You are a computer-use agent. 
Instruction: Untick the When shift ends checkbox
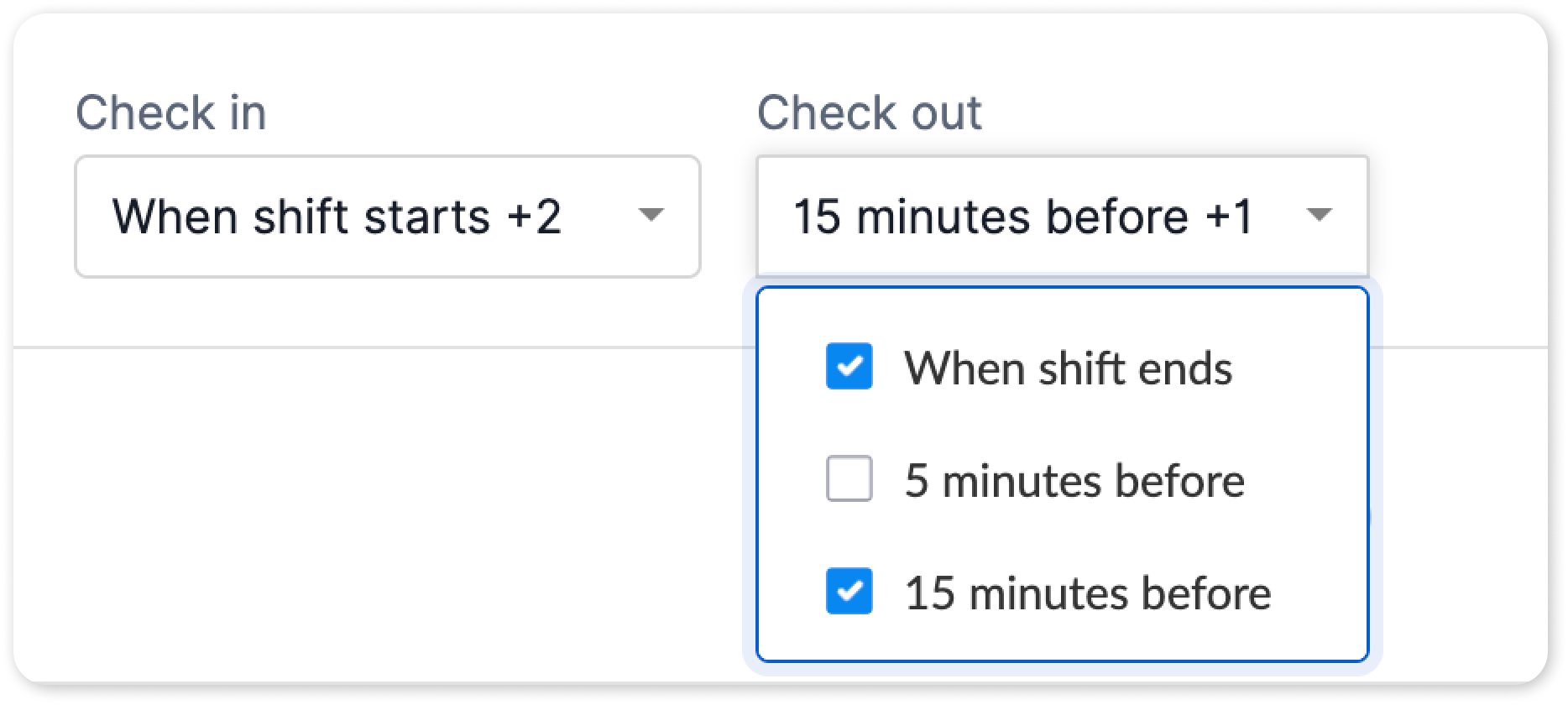pyautogui.click(x=849, y=367)
